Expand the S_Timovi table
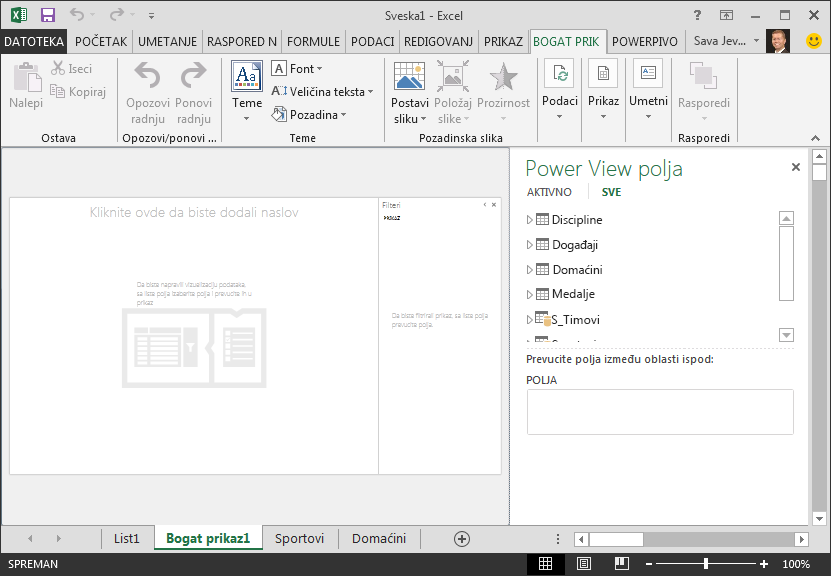Screen dimensions: 831x576 tap(529, 320)
